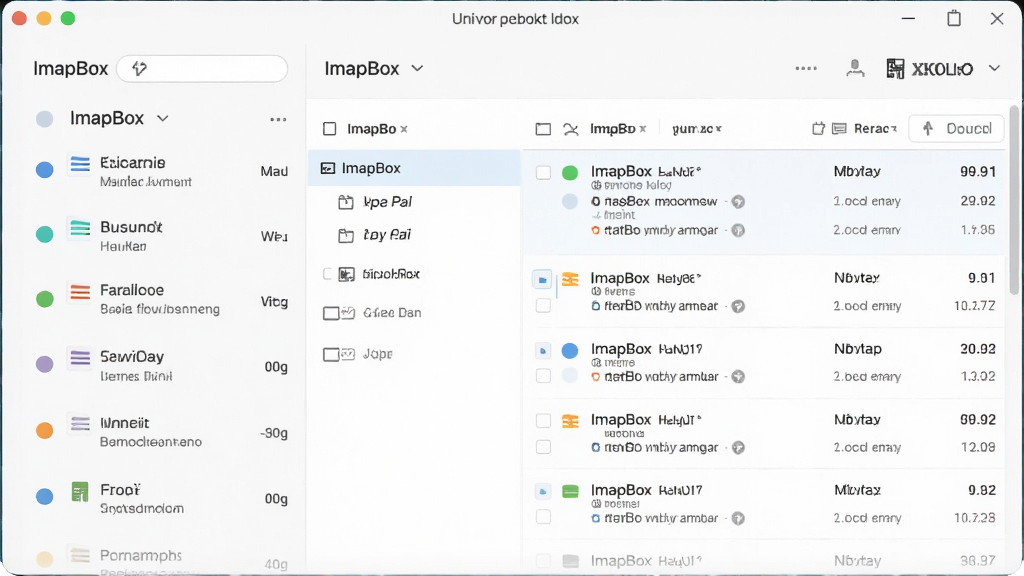Viewport: 1024px width, 576px height.
Task: Click the Univor pebokt Idox window title
Action: point(515,19)
